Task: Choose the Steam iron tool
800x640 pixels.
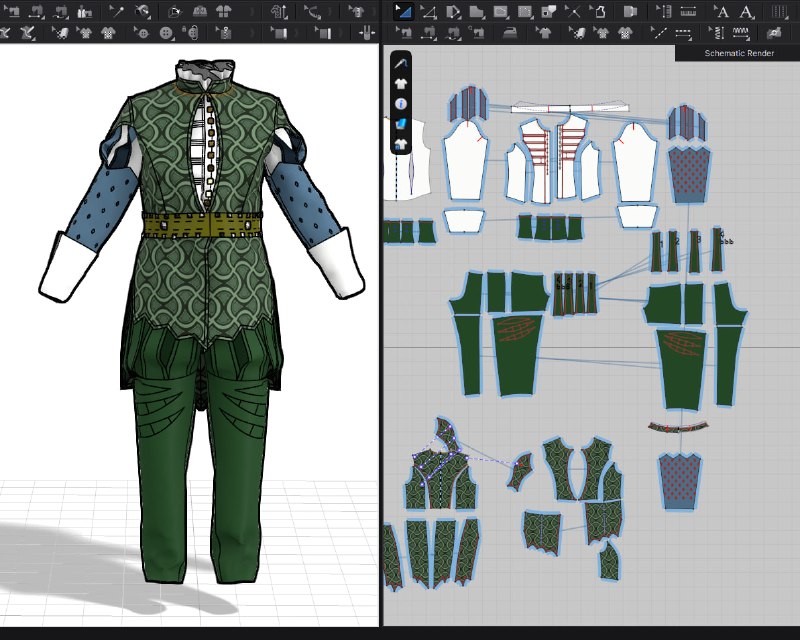Action: (509, 34)
